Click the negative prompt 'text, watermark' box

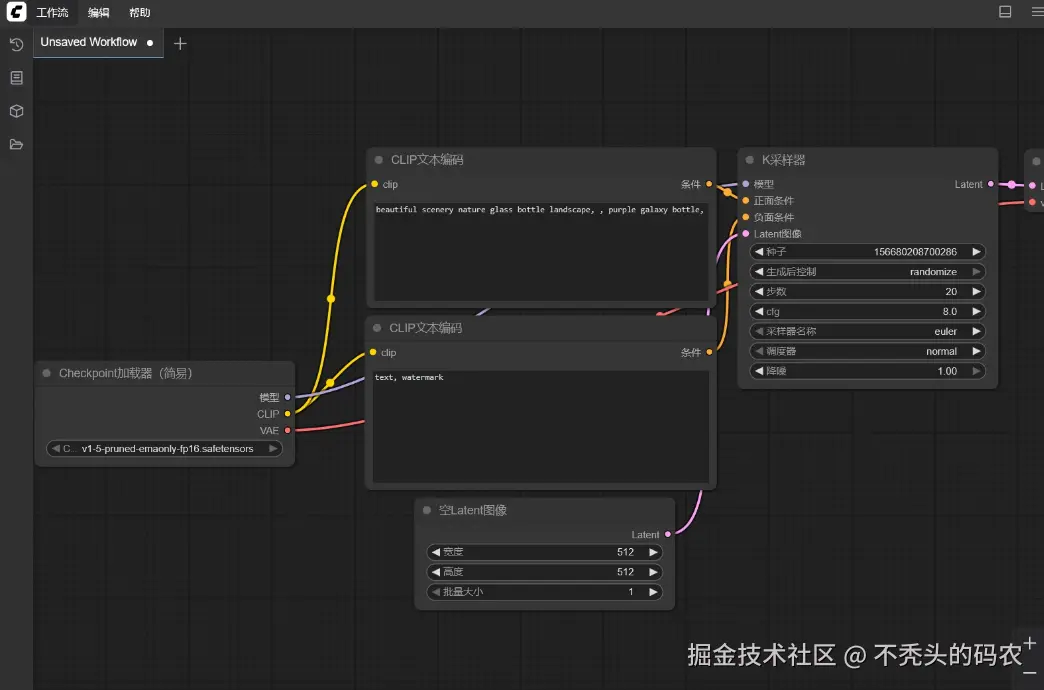[541, 426]
